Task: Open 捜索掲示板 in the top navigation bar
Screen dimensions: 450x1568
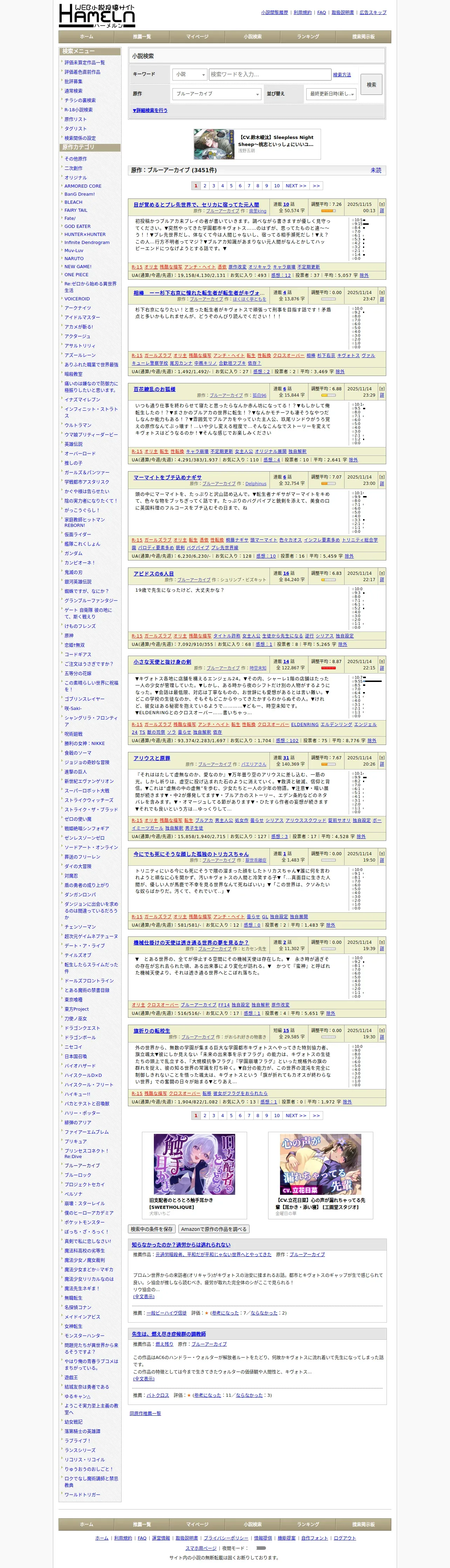Action: tap(363, 36)
